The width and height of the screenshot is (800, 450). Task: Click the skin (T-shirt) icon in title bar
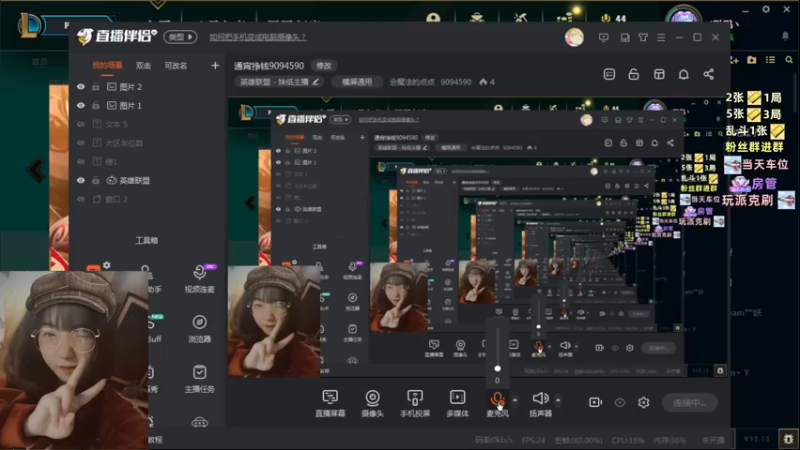coord(643,37)
